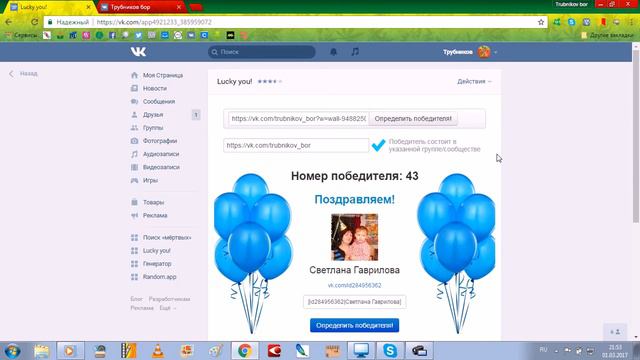Close the 'Трубников бор' tab
The width and height of the screenshot is (640, 360).
(x=179, y=7)
